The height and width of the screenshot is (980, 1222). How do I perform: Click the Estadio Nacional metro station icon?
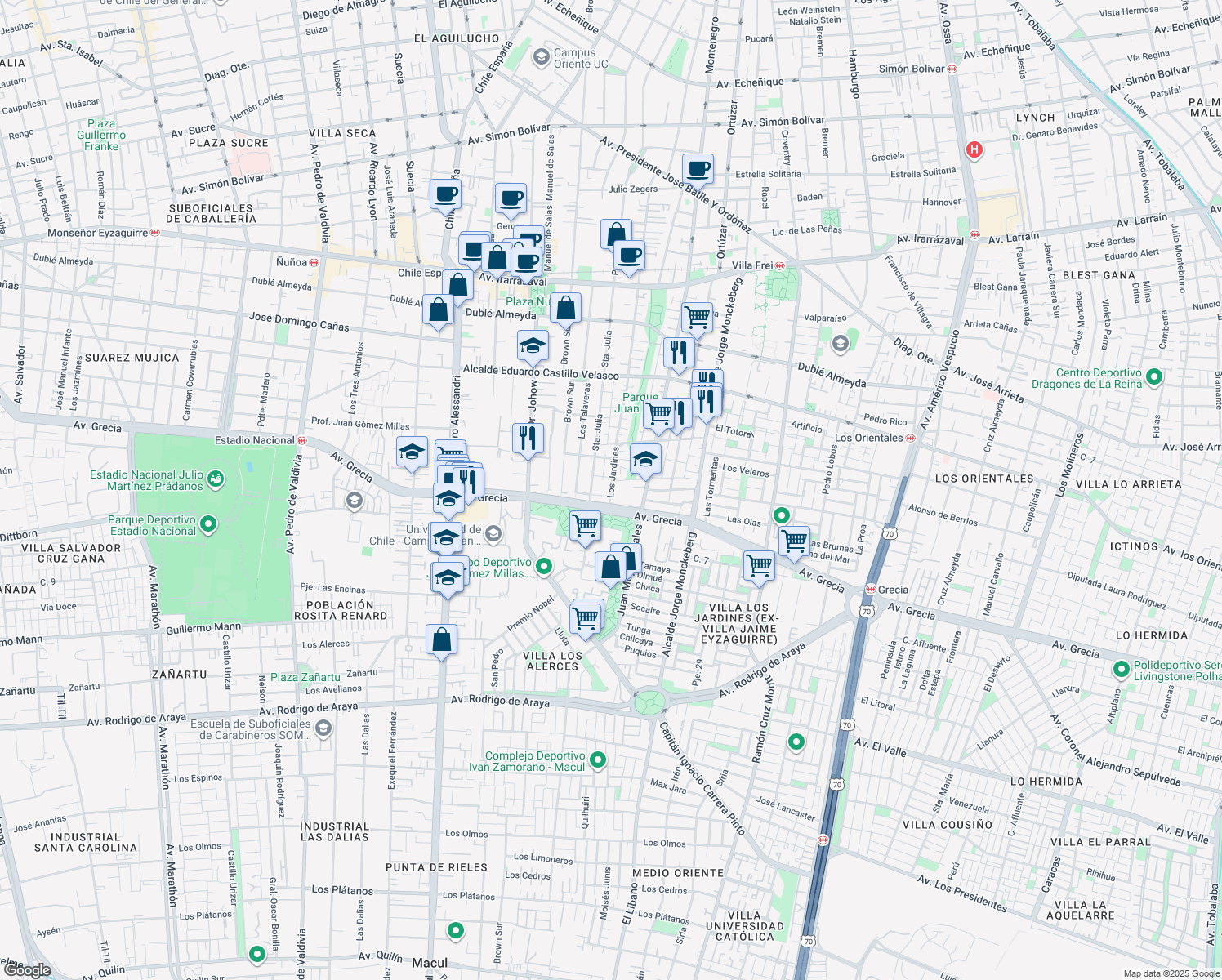pyautogui.click(x=301, y=439)
